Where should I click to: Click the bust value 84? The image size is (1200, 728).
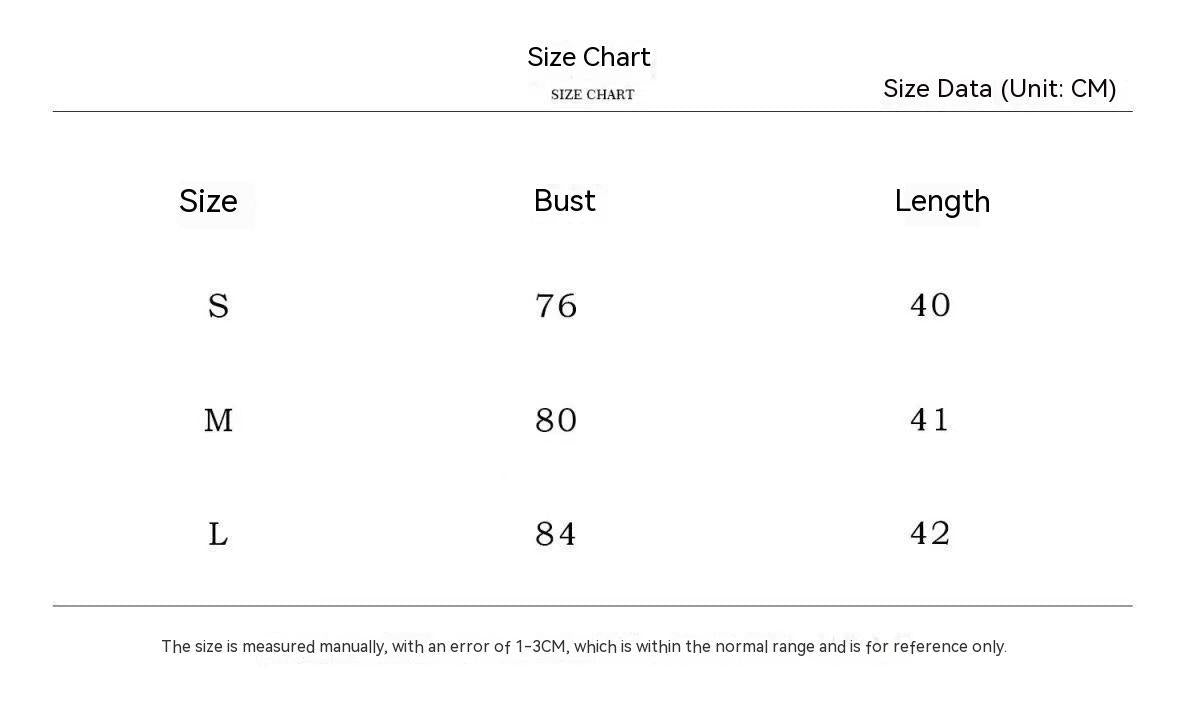point(556,534)
